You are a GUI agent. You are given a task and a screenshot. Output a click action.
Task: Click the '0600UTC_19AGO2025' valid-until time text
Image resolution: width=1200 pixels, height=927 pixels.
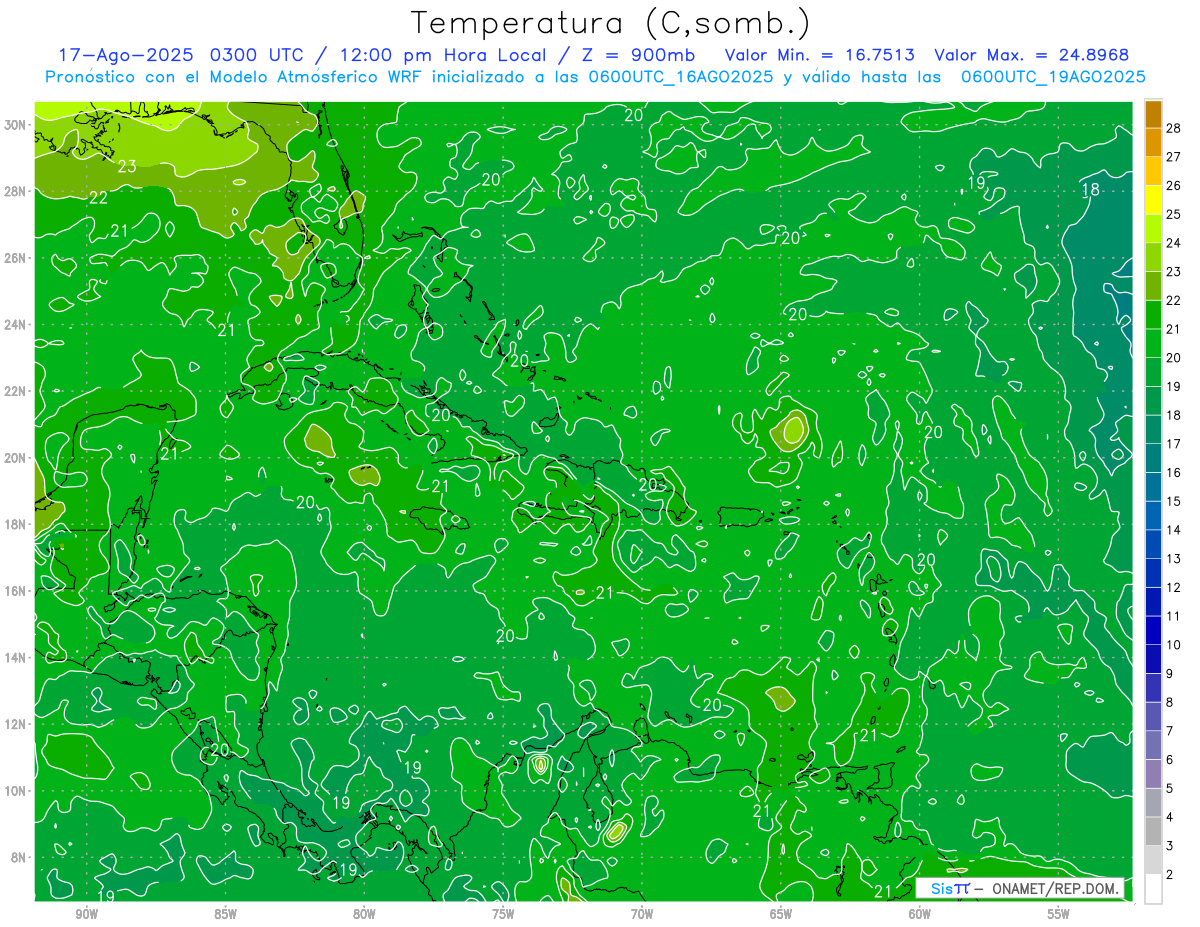pos(1053,77)
